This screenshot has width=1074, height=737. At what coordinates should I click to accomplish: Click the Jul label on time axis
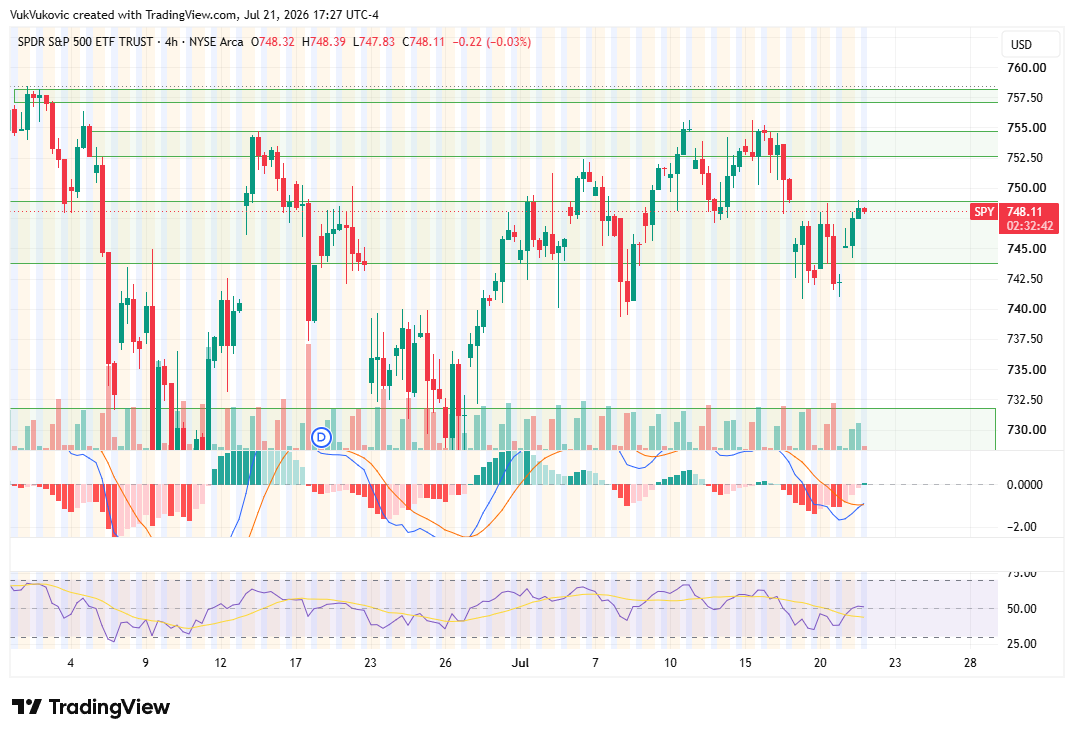521,662
